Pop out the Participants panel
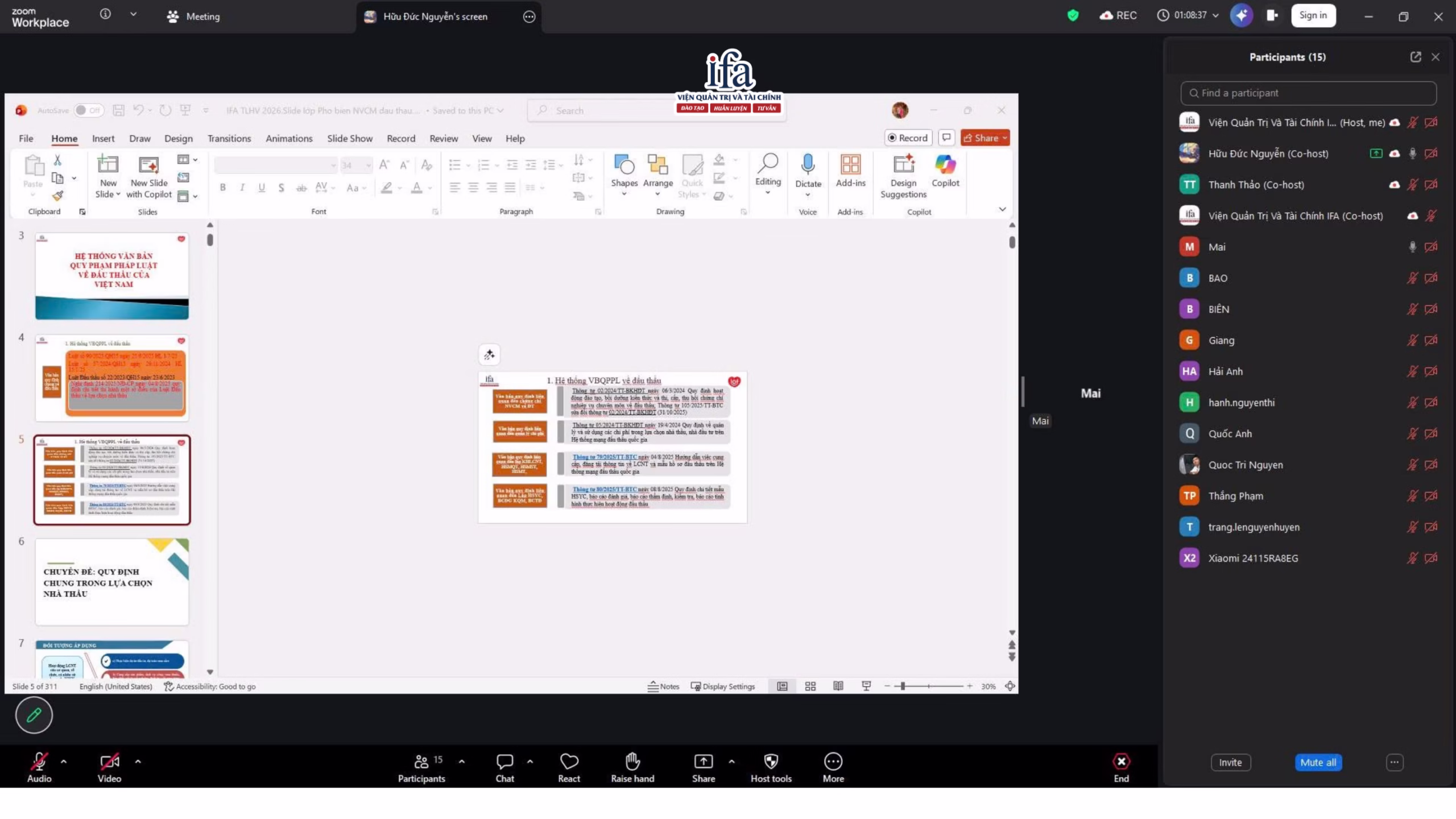Viewport: 1456px width, 819px height. pos(1415,57)
